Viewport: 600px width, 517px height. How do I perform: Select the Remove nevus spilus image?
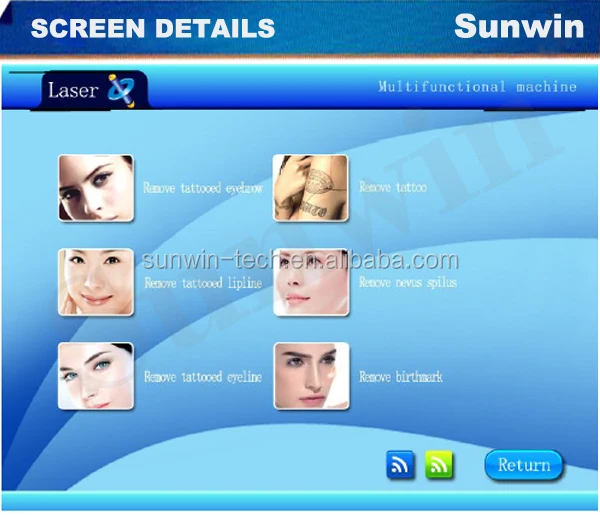(311, 282)
